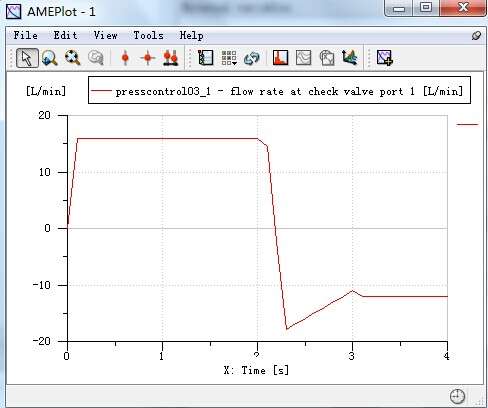
Task: Click the zoom-to-fit autoscale icon
Action: pyautogui.click(x=73, y=58)
